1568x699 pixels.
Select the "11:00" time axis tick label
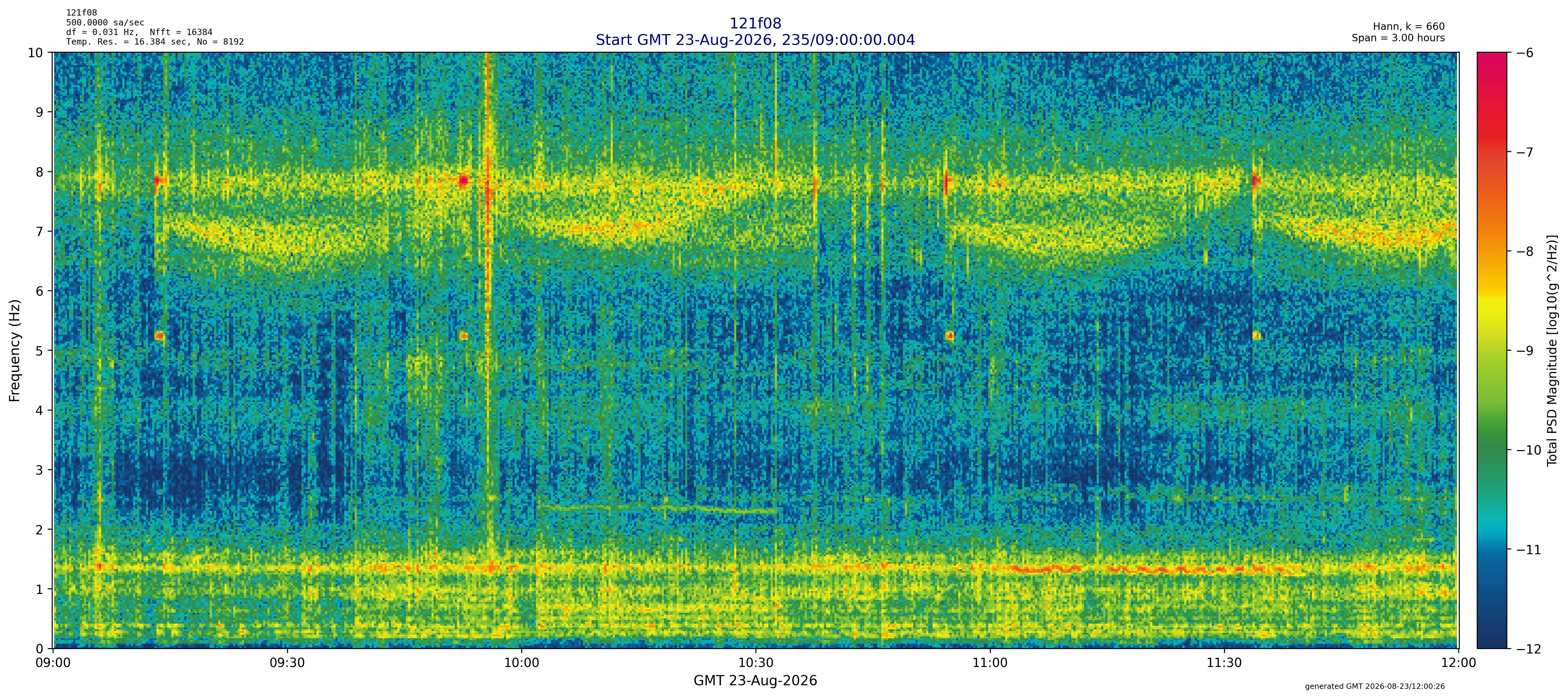[990, 663]
